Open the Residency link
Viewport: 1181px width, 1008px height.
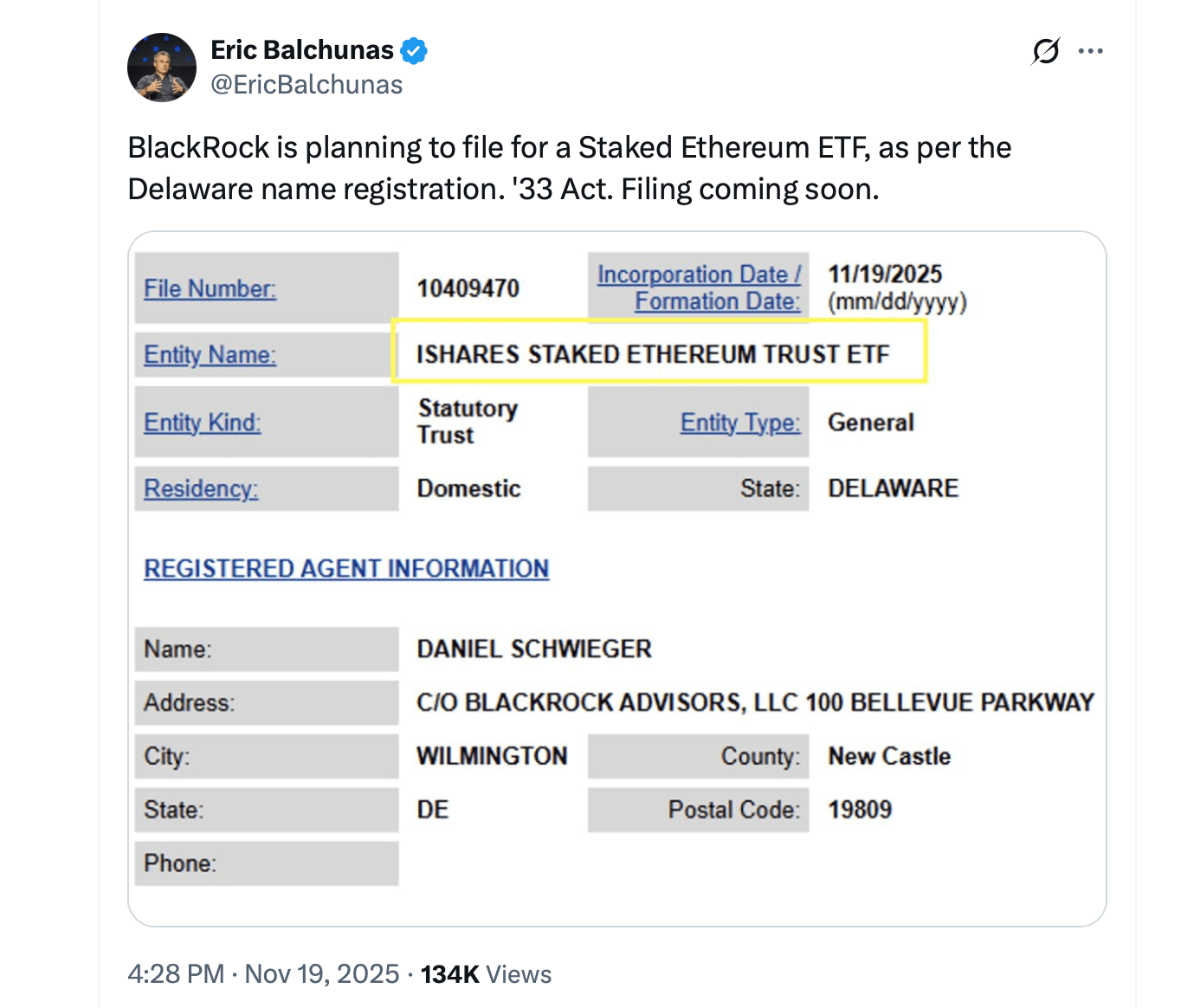click(x=199, y=488)
